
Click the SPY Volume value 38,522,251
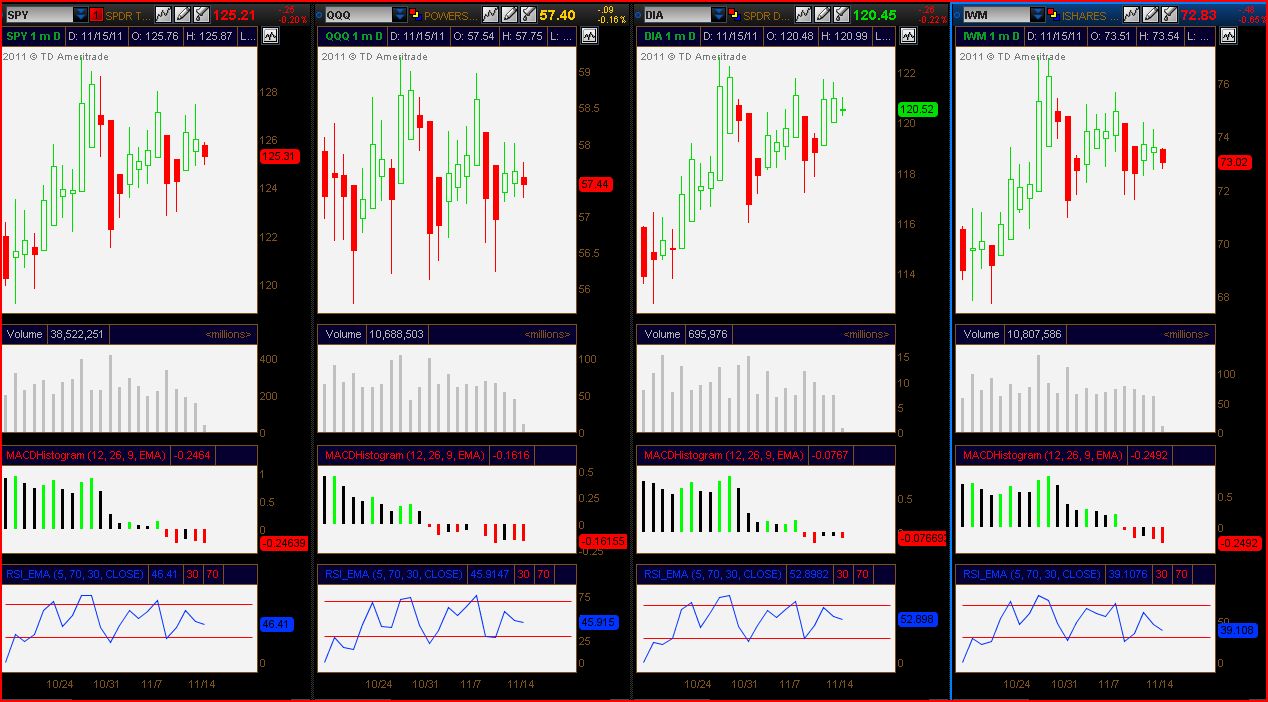(76, 334)
